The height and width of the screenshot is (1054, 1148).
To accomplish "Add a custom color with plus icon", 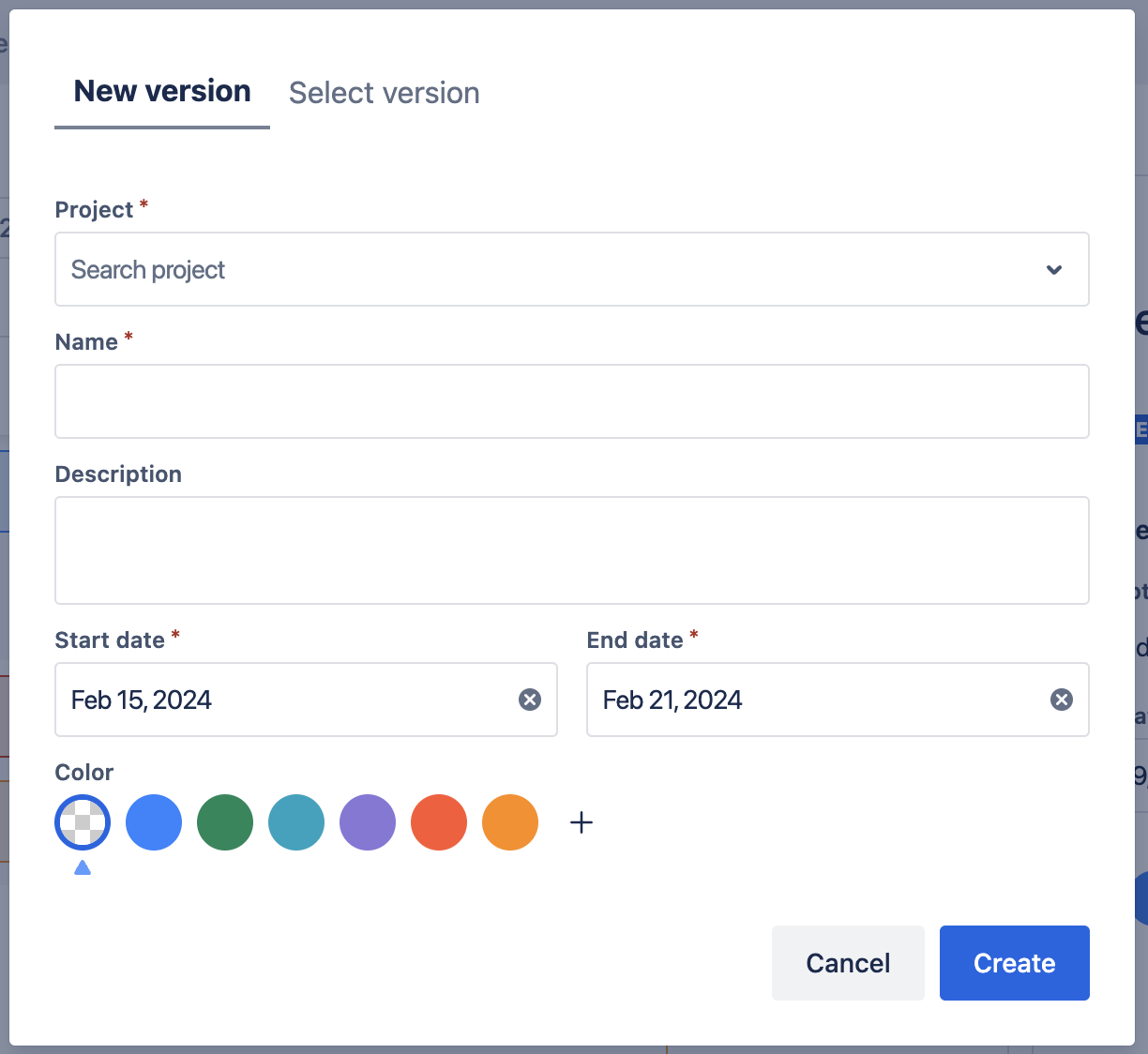I will pos(582,822).
